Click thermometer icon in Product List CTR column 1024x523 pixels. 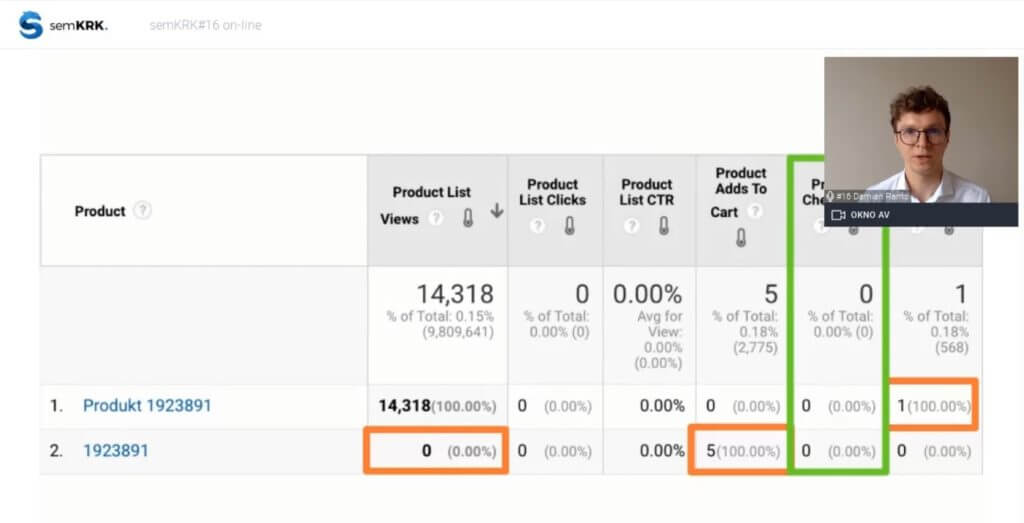click(663, 226)
